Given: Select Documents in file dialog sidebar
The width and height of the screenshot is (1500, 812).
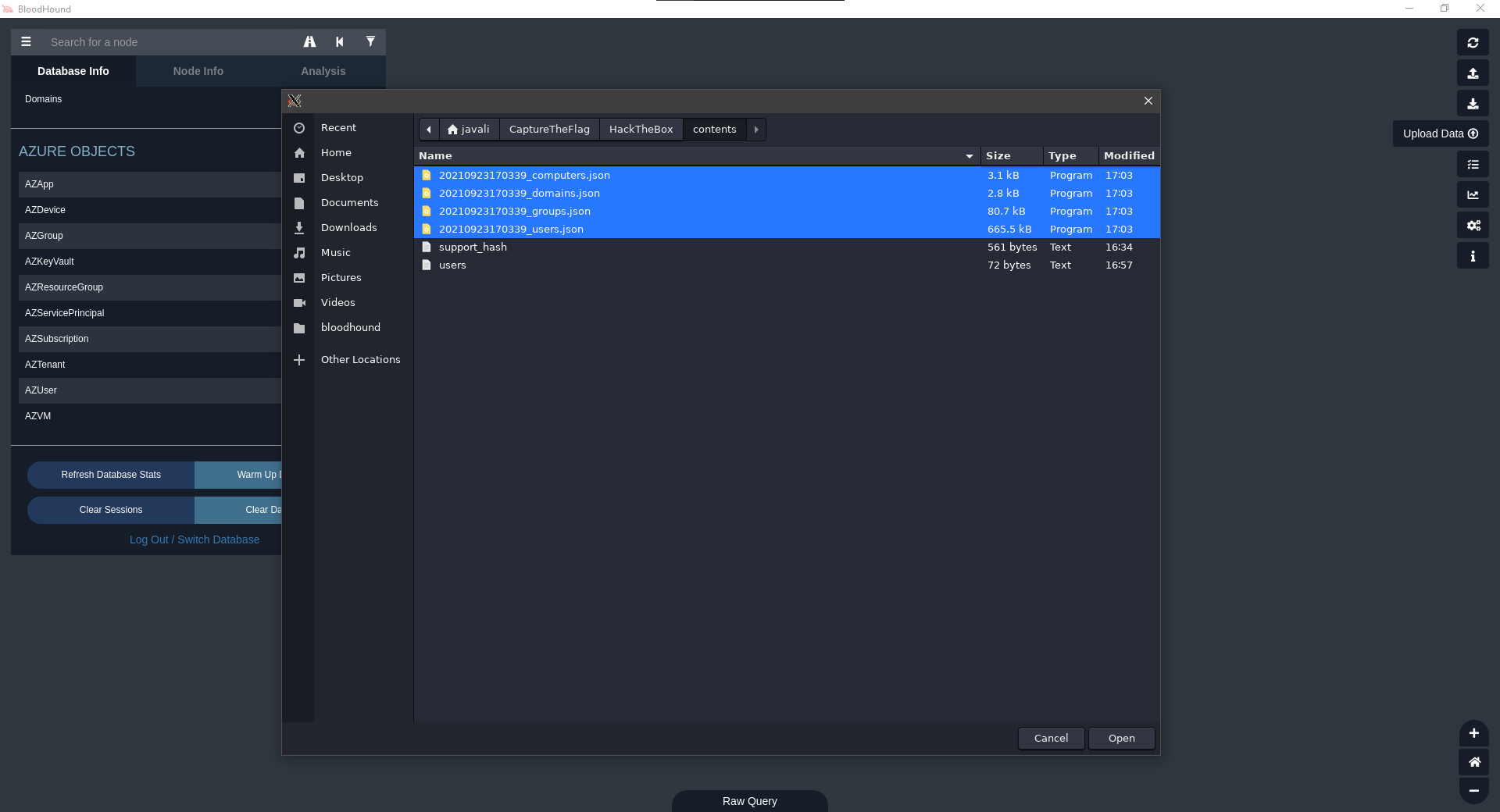Looking at the screenshot, I should click(348, 203).
